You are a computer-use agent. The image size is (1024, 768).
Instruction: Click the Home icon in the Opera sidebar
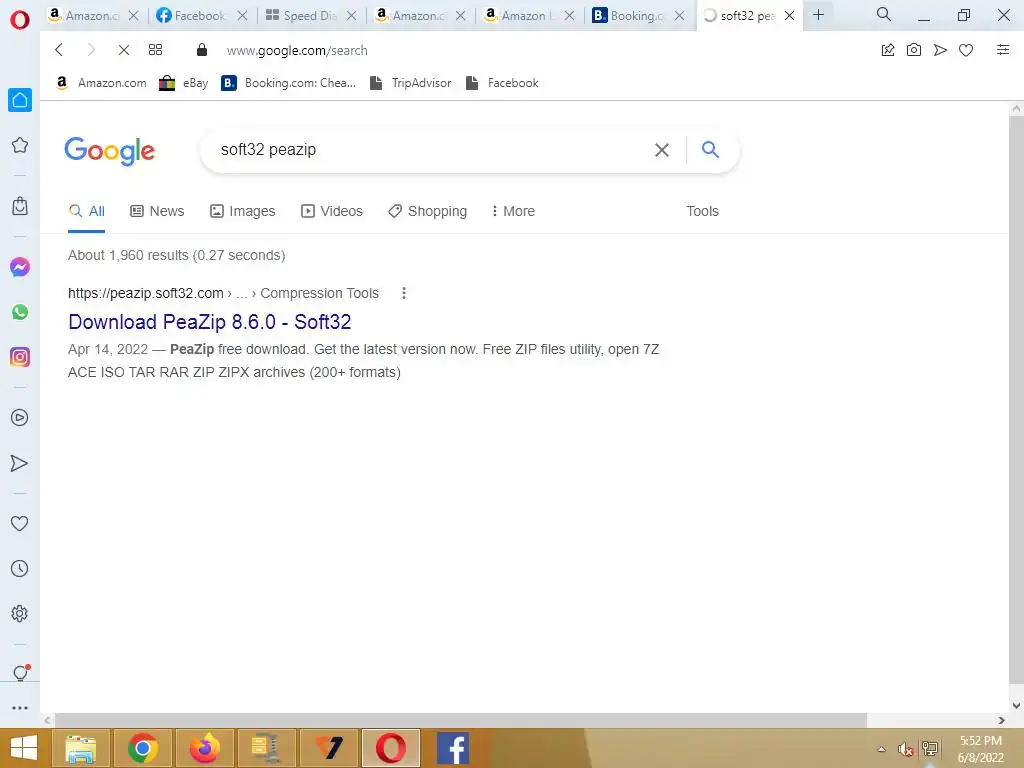pyautogui.click(x=20, y=100)
